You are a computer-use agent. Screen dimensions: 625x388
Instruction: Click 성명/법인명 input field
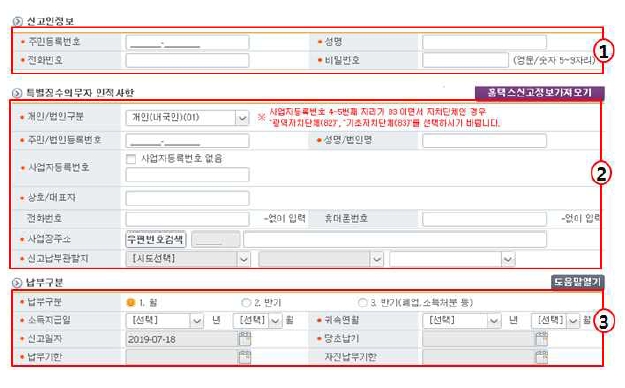tap(484, 141)
